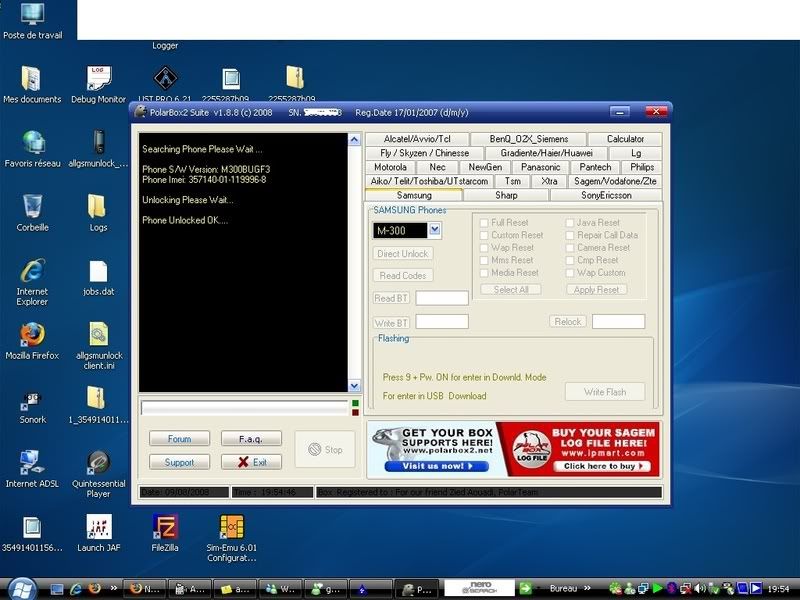Open the SonyEricsson tab

tap(606, 195)
